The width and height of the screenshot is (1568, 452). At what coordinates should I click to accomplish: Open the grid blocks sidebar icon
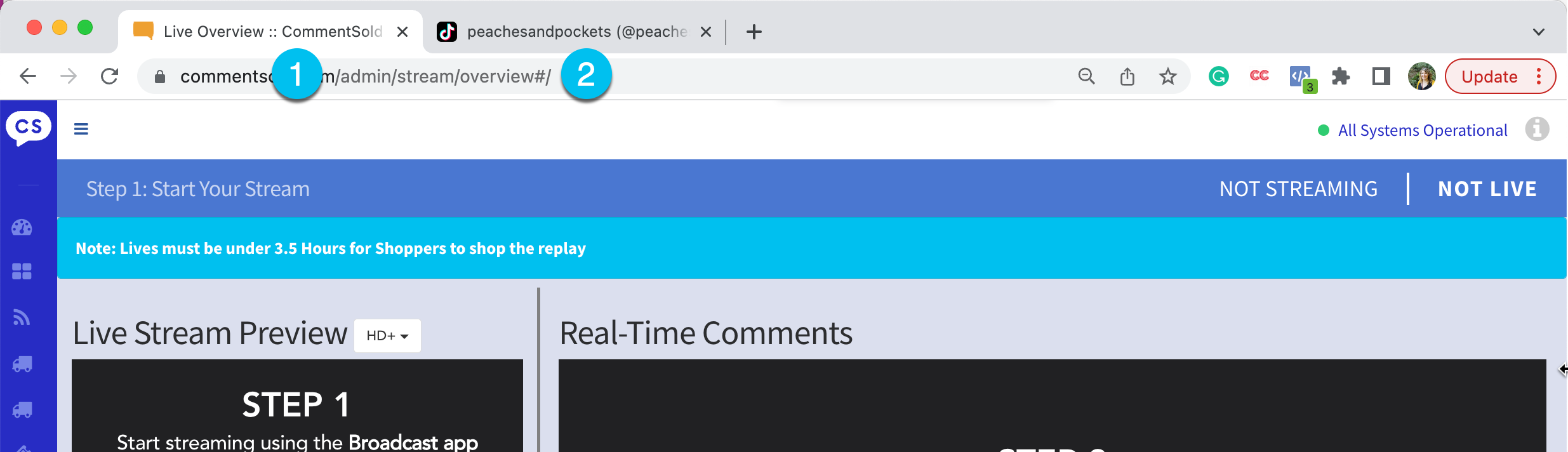click(22, 272)
